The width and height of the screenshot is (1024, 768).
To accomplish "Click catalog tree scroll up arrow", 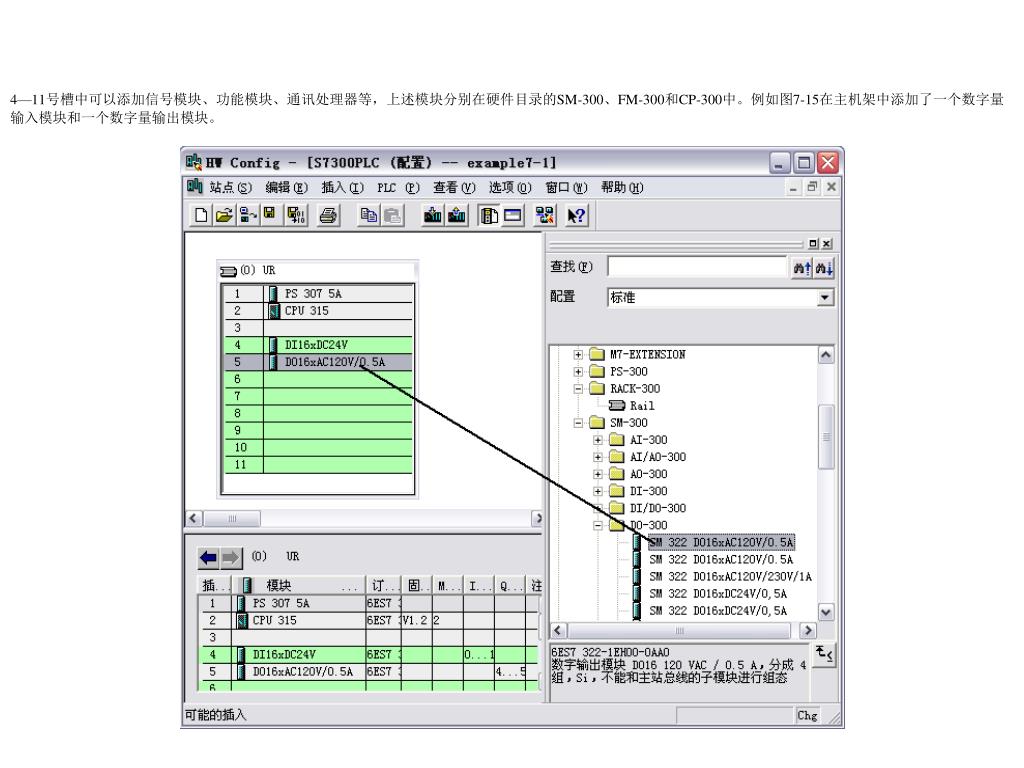I will pyautogui.click(x=825, y=355).
